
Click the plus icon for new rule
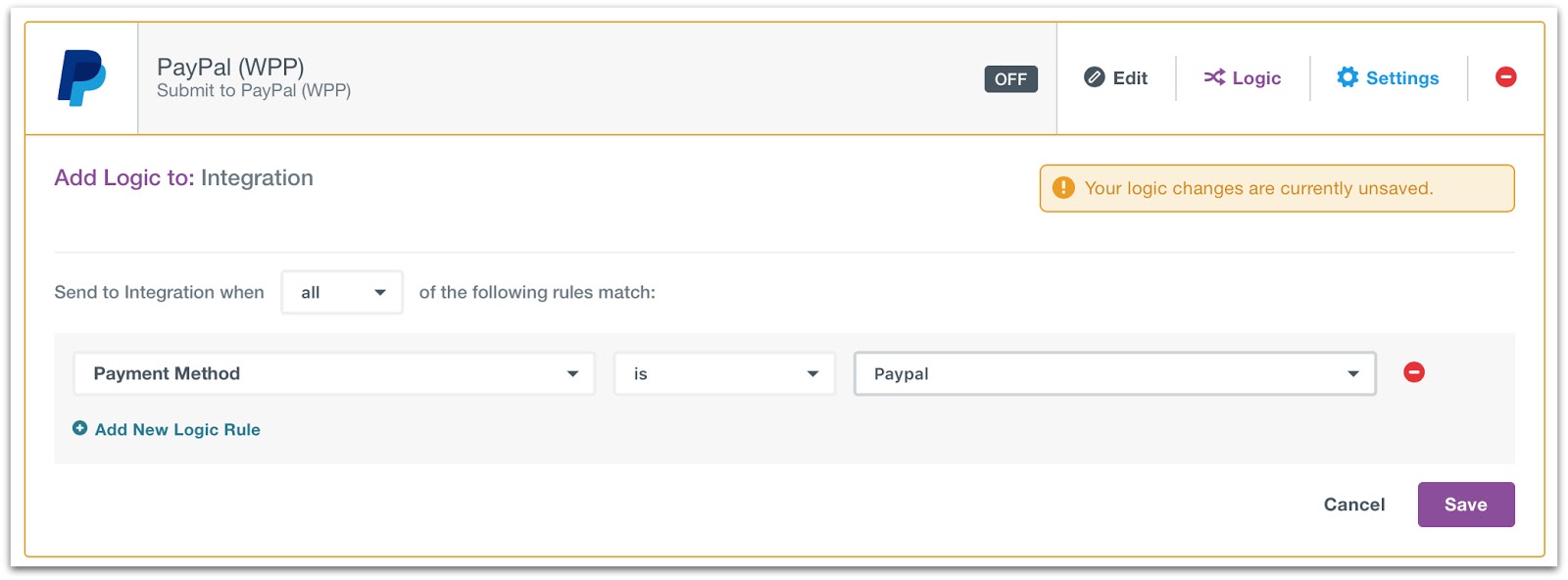pyautogui.click(x=80, y=428)
